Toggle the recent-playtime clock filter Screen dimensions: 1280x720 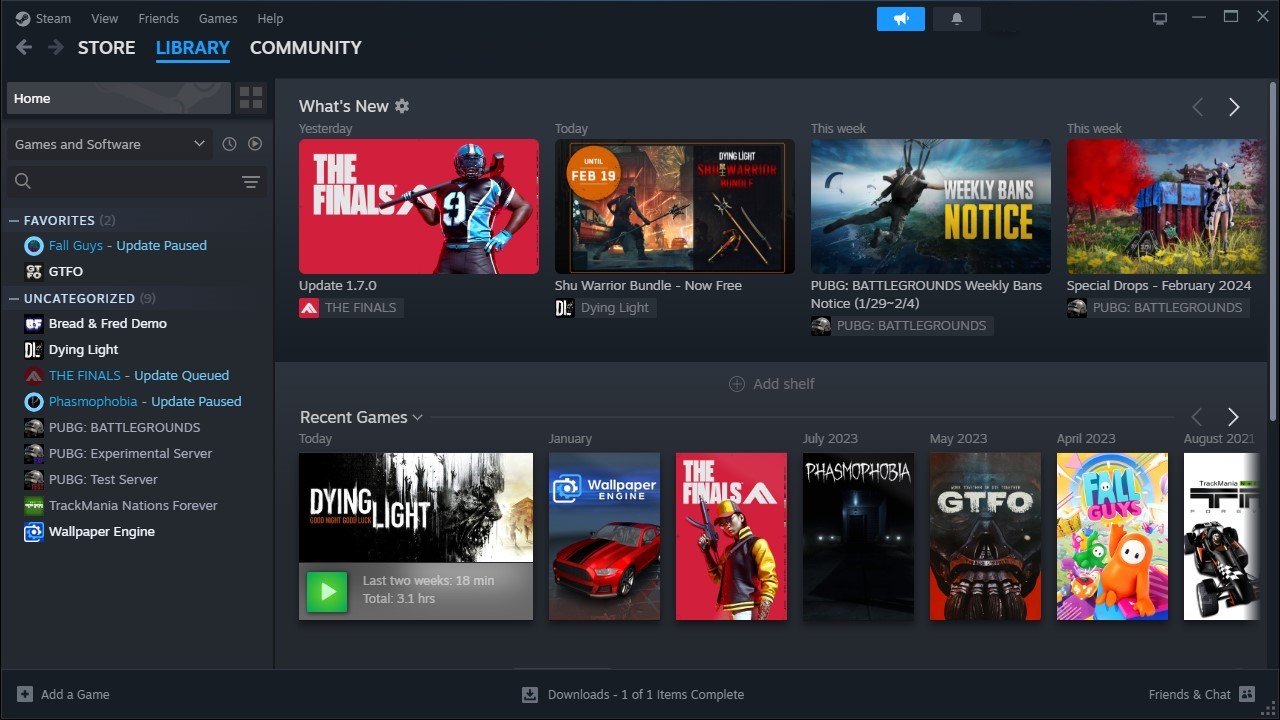[229, 144]
